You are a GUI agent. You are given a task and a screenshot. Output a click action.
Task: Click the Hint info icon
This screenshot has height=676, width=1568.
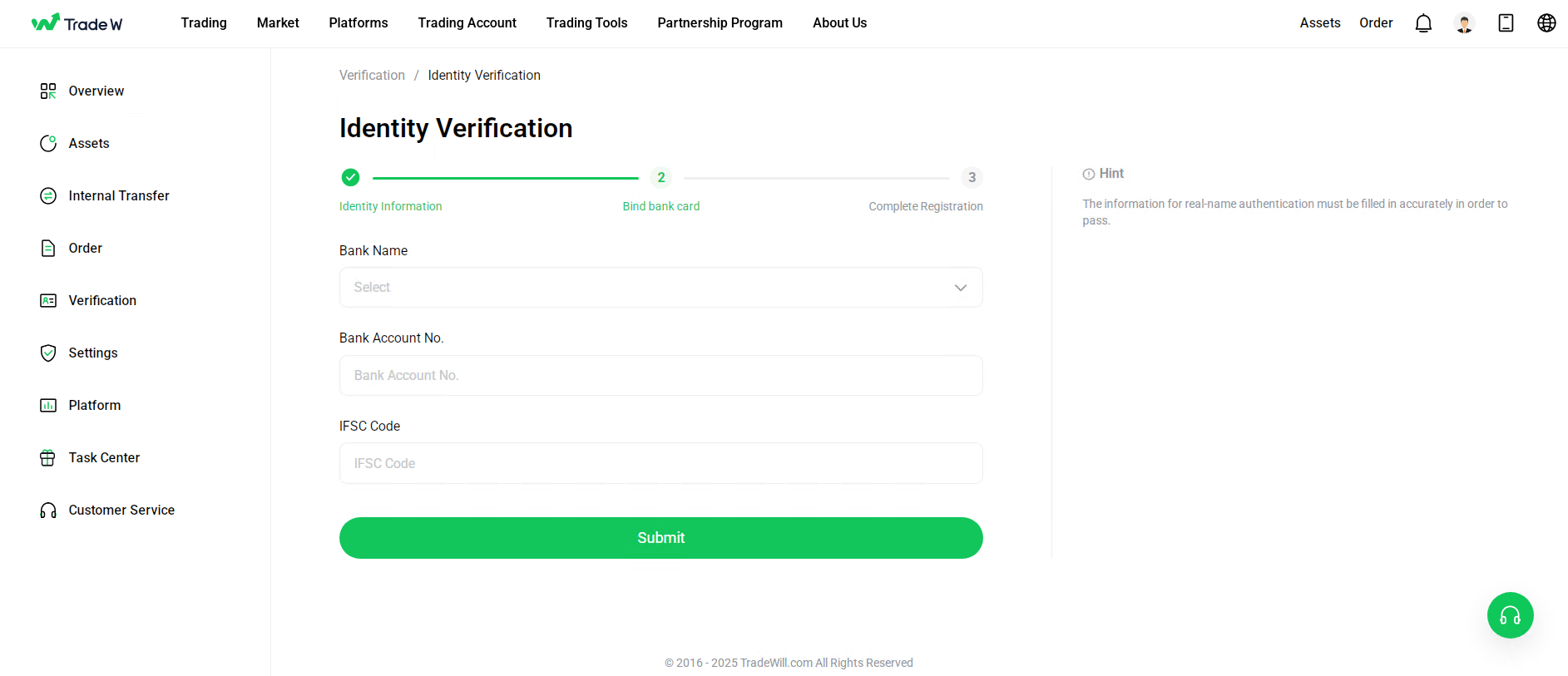coord(1088,174)
